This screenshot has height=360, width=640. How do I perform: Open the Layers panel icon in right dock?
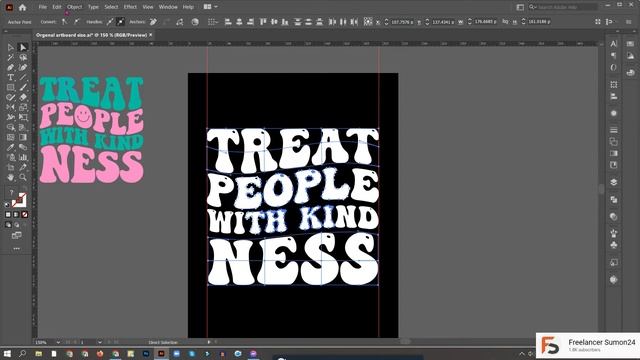(613, 182)
